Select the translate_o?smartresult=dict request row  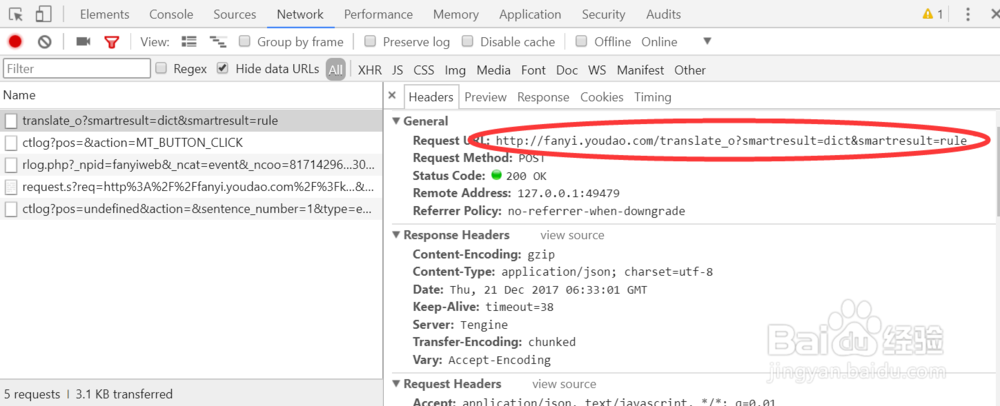[191, 121]
